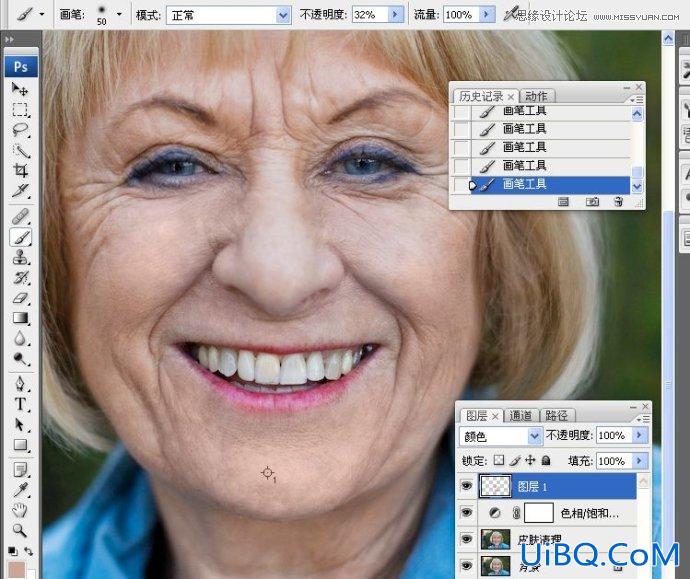Select the Crop tool
This screenshot has height=579, width=690.
[20, 170]
